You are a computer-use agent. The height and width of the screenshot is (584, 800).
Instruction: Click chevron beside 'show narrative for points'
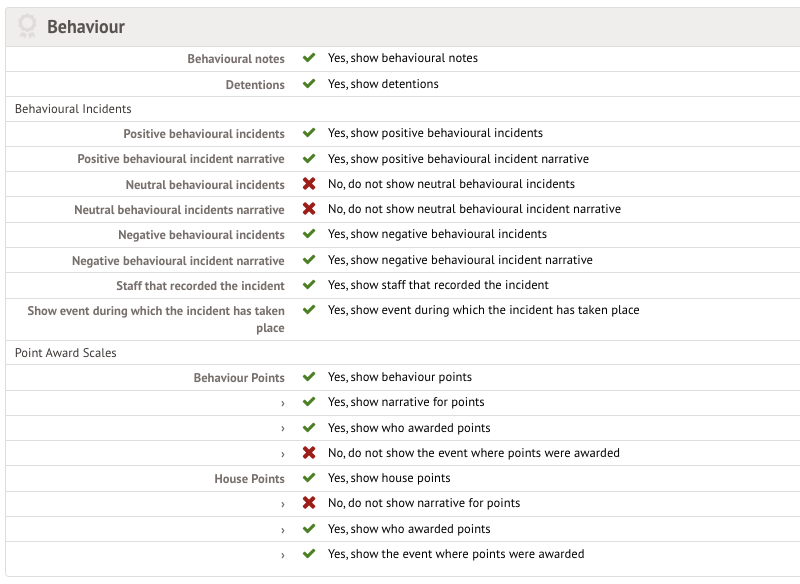[x=283, y=403]
